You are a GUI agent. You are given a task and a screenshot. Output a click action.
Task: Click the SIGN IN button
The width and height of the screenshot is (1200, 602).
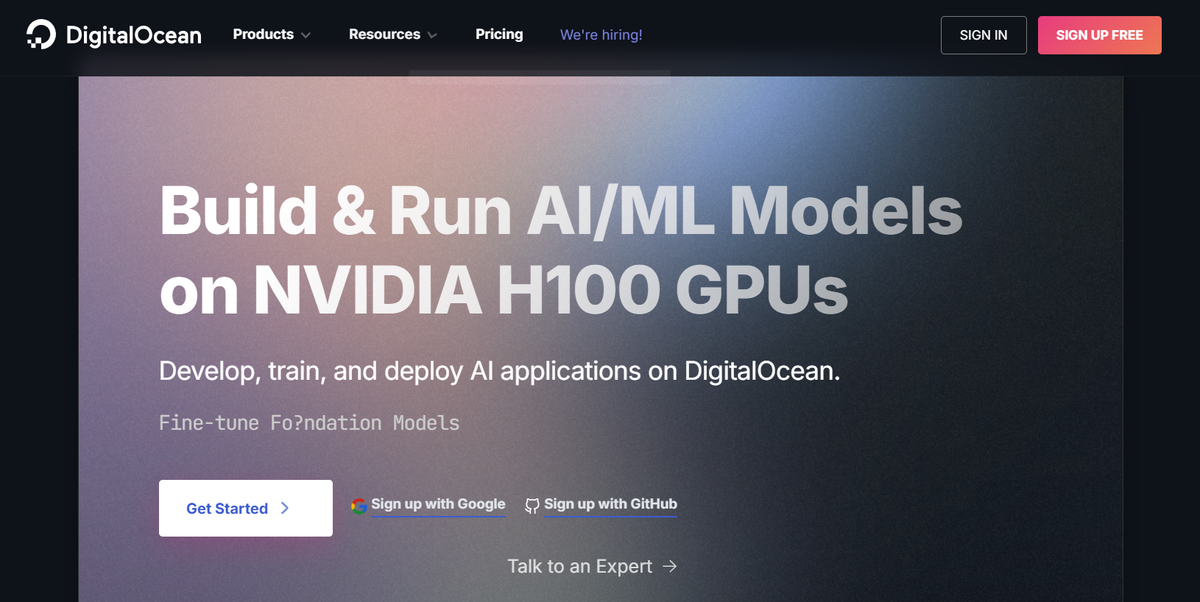(983, 35)
